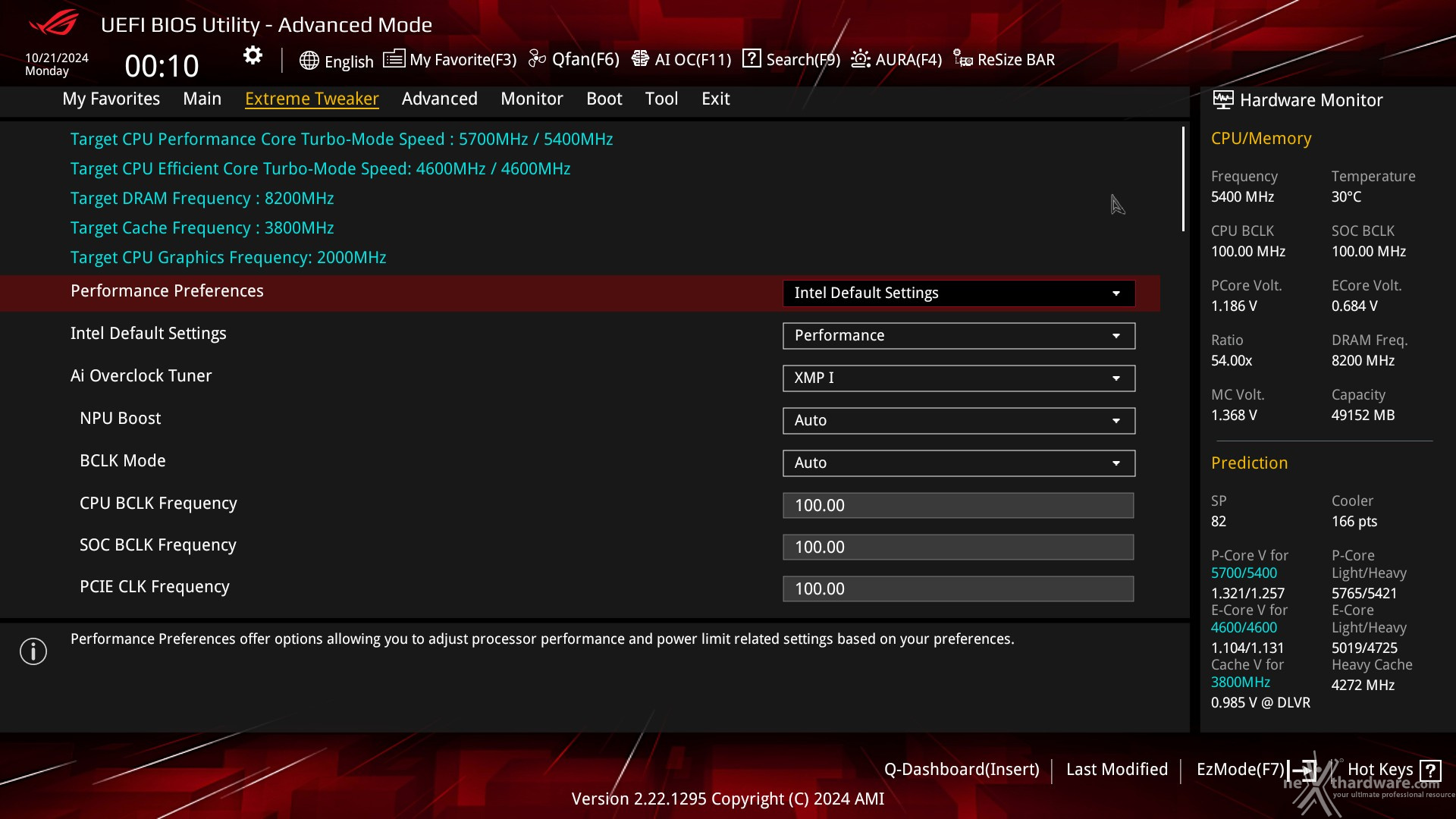Click the 49152 MB Capacity value
Image resolution: width=1456 pixels, height=819 pixels.
pyautogui.click(x=1363, y=416)
